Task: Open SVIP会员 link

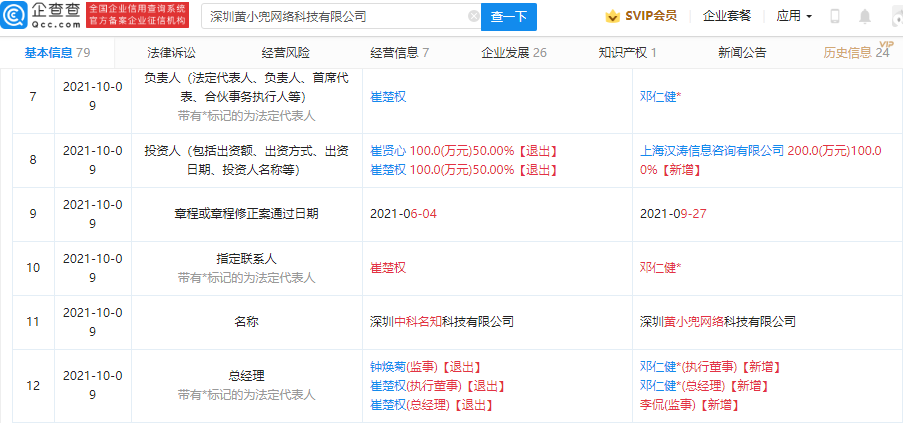Action: pyautogui.click(x=651, y=16)
